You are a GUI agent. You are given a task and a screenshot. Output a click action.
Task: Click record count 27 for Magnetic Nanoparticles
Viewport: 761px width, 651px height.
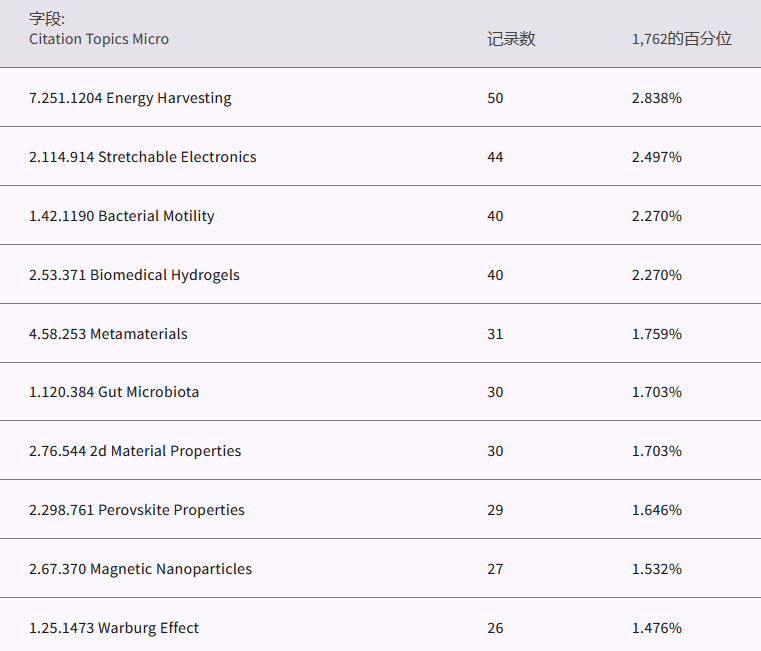tap(495, 569)
